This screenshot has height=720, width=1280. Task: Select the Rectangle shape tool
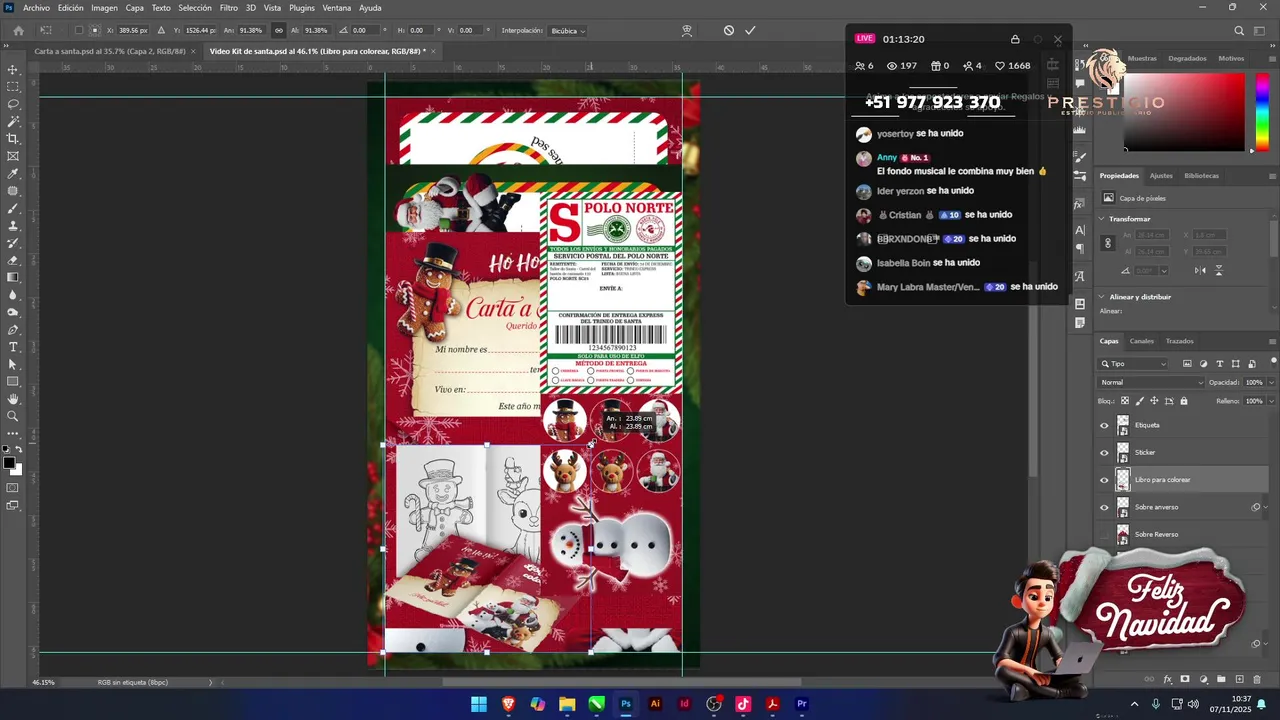[x=13, y=381]
